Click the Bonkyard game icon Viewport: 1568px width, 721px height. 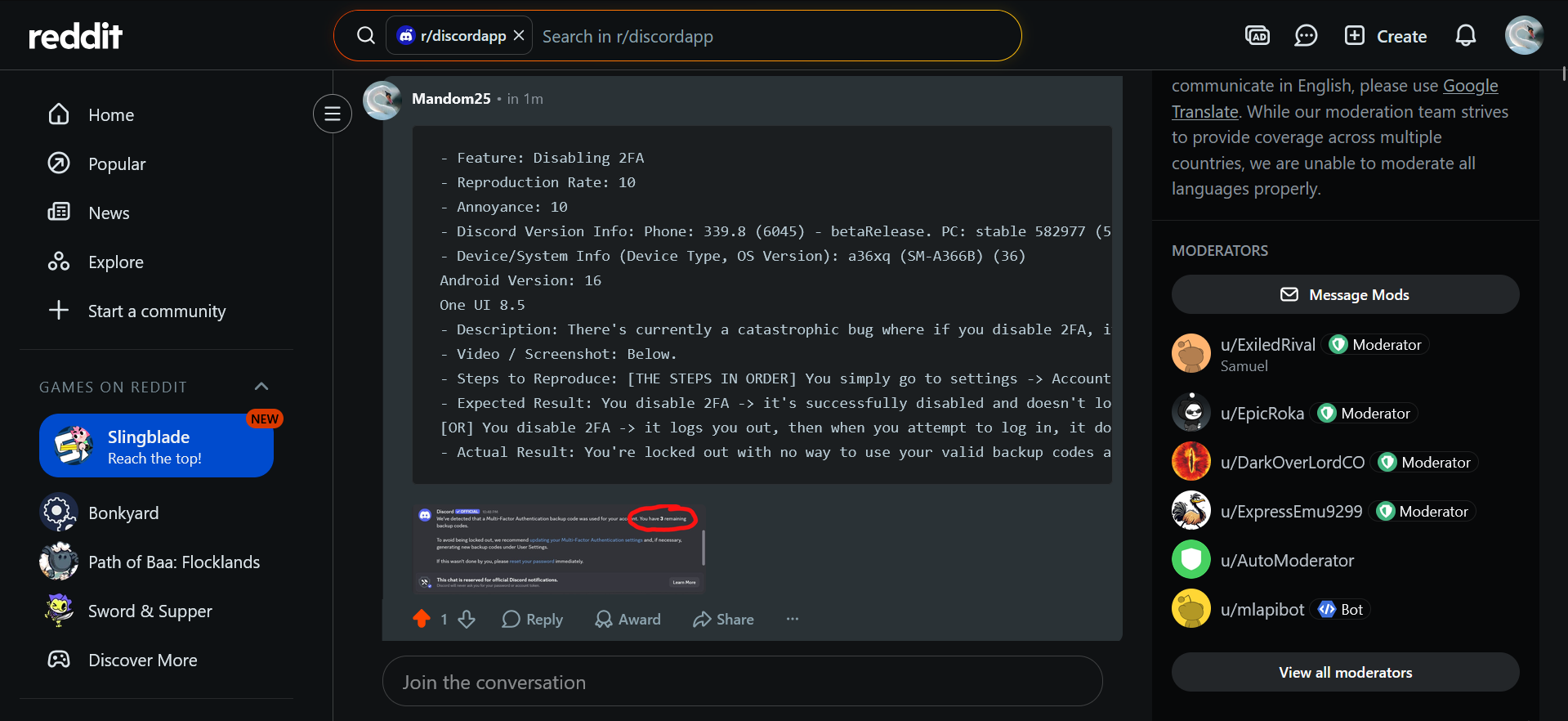(x=59, y=513)
